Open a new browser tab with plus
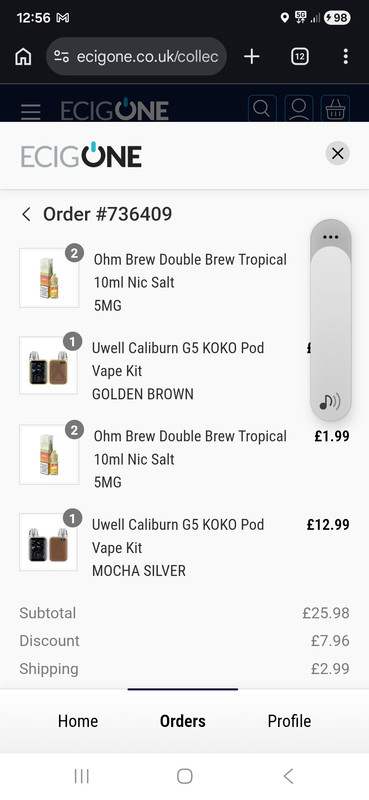The image size is (369, 800). (252, 57)
